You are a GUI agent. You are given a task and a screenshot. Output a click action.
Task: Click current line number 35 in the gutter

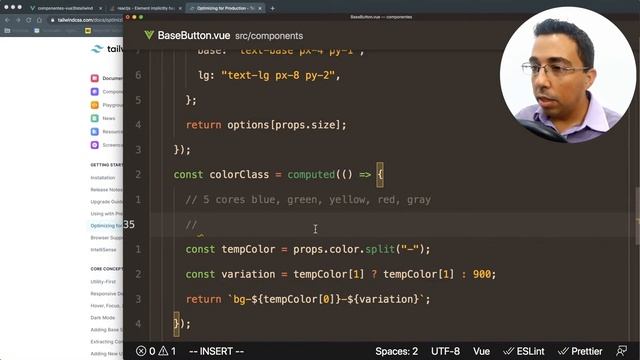click(x=129, y=224)
